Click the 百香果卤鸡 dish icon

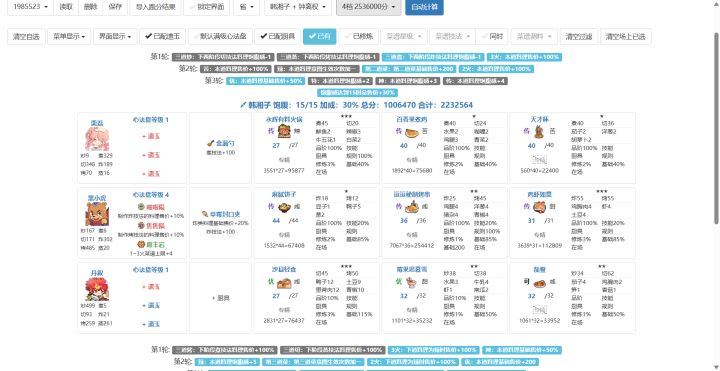click(x=412, y=132)
